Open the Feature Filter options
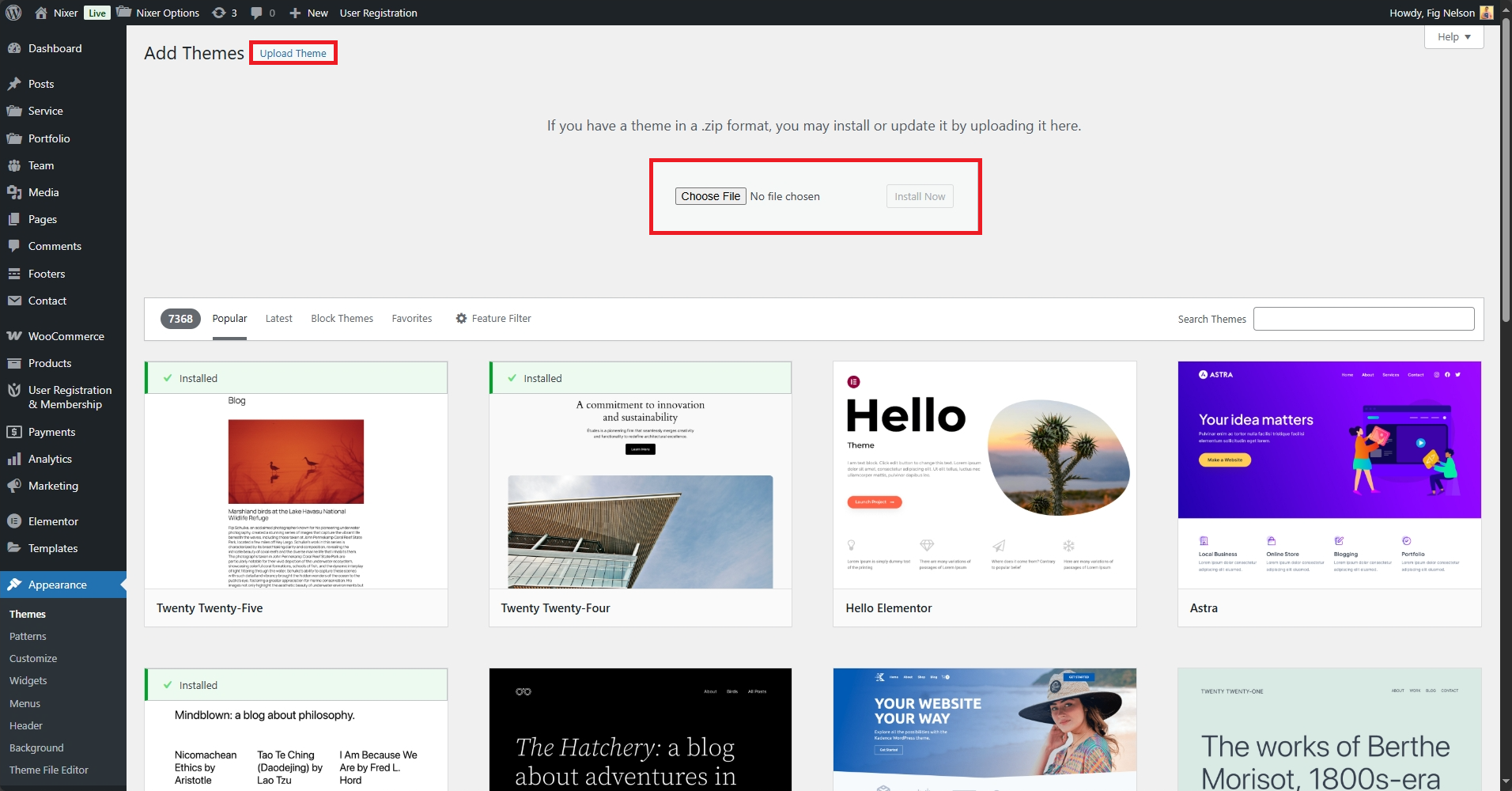 tap(493, 319)
